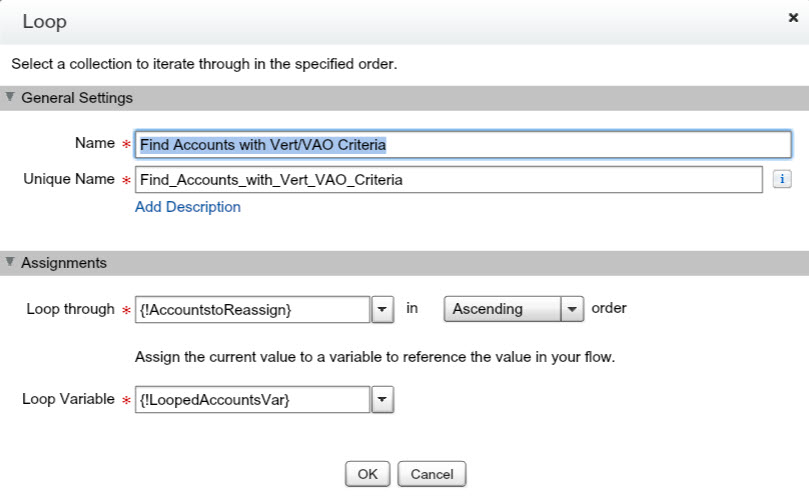Open the Loop Variable dropdown arrow

(x=383, y=400)
